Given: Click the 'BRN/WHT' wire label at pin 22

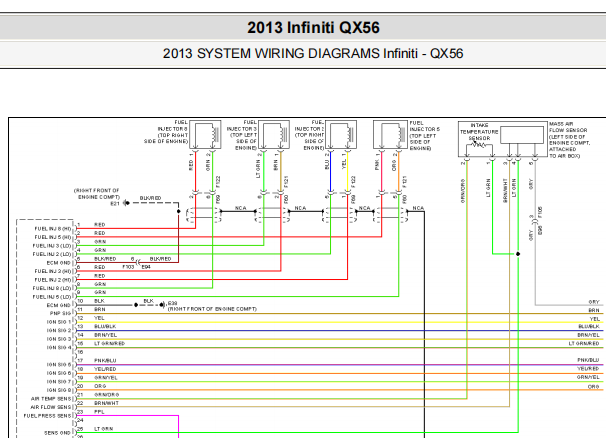Looking at the screenshot, I should (106, 403).
